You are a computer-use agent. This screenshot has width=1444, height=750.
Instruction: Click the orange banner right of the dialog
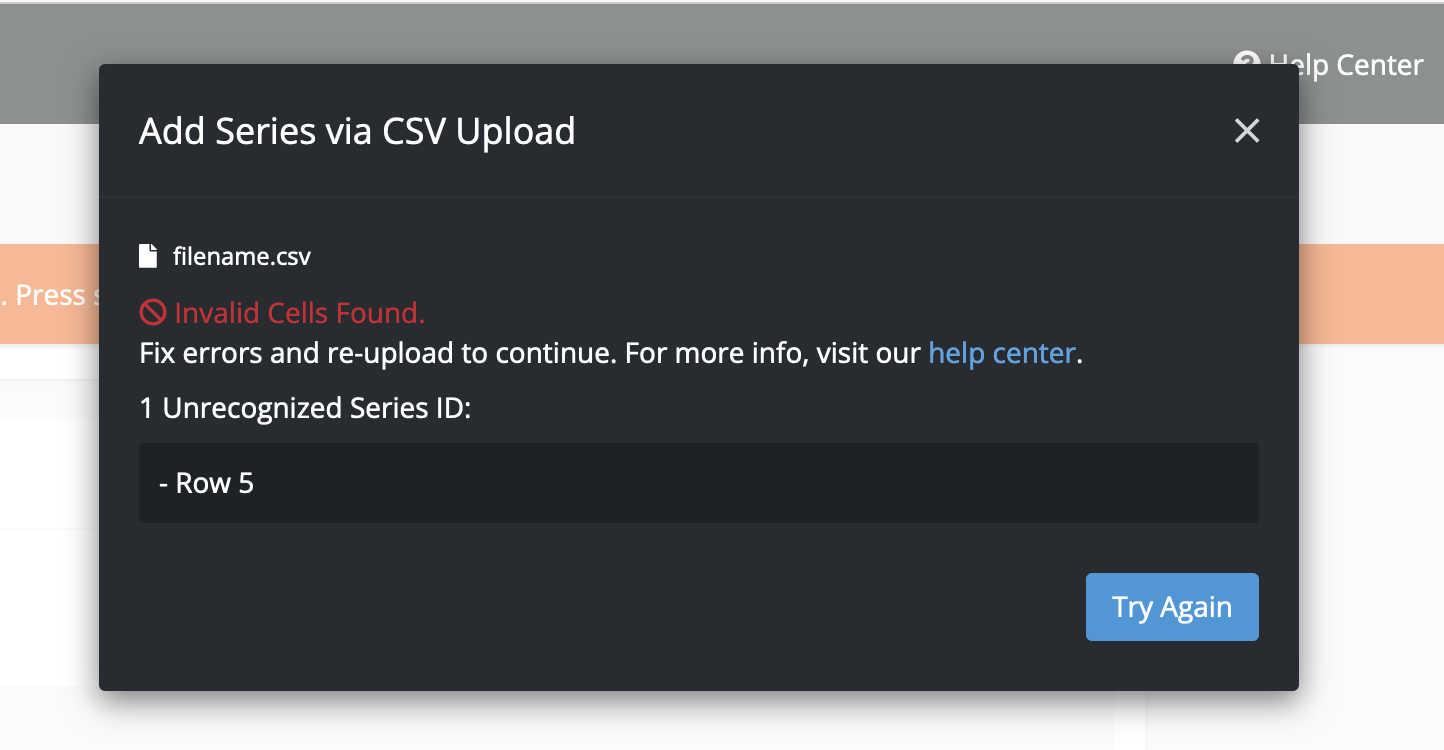(x=1370, y=294)
